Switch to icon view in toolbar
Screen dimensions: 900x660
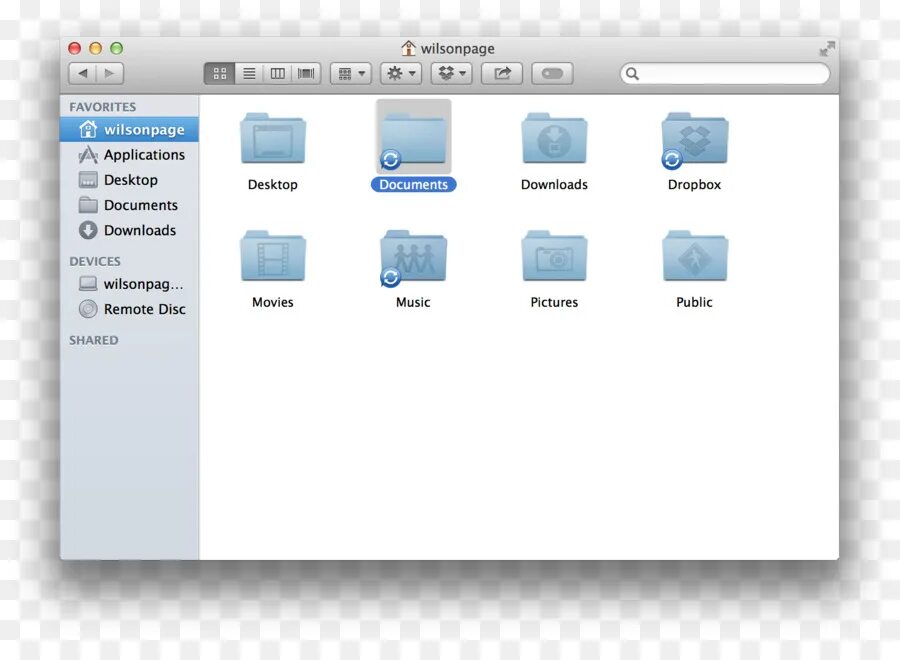pyautogui.click(x=220, y=73)
